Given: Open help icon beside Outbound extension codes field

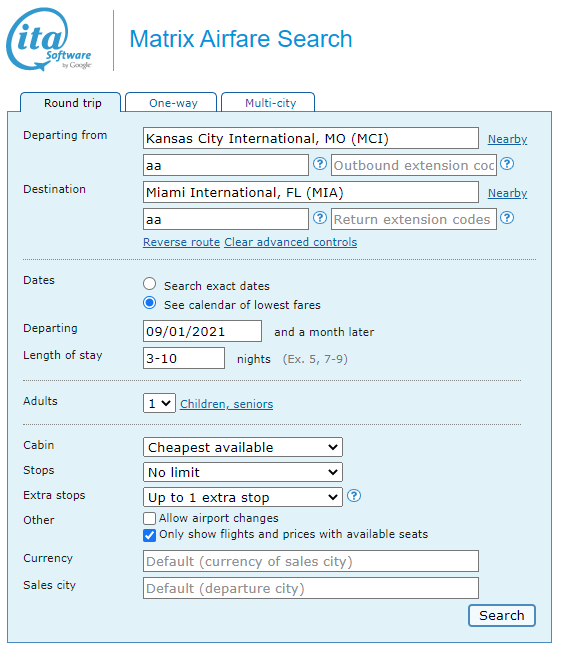Looking at the screenshot, I should click(x=507, y=163).
